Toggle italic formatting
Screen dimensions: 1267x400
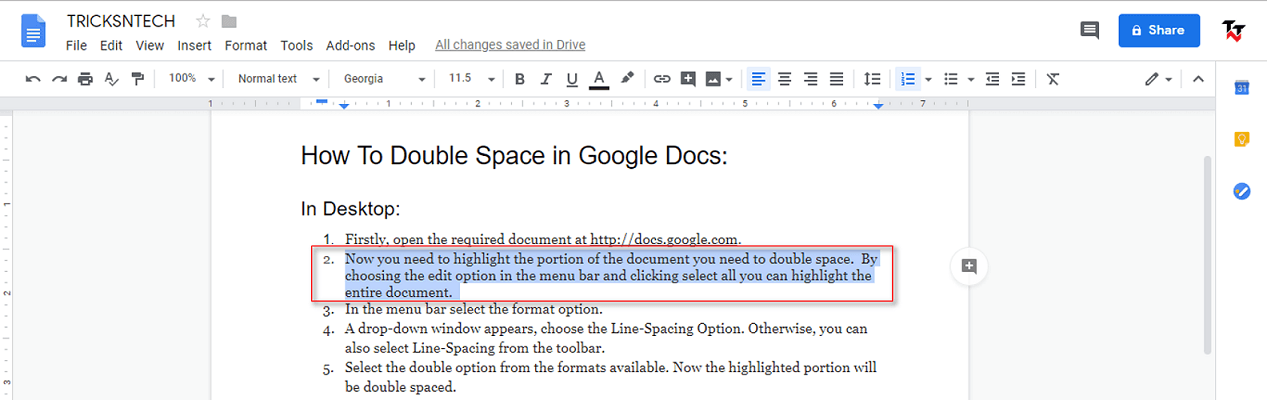pos(546,79)
